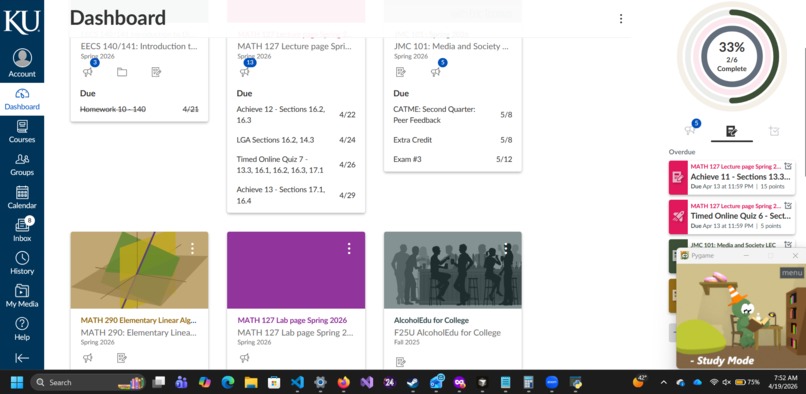The height and width of the screenshot is (394, 806).
Task: Open Timed Online Quiz 6 overdue item
Action: 742,216
